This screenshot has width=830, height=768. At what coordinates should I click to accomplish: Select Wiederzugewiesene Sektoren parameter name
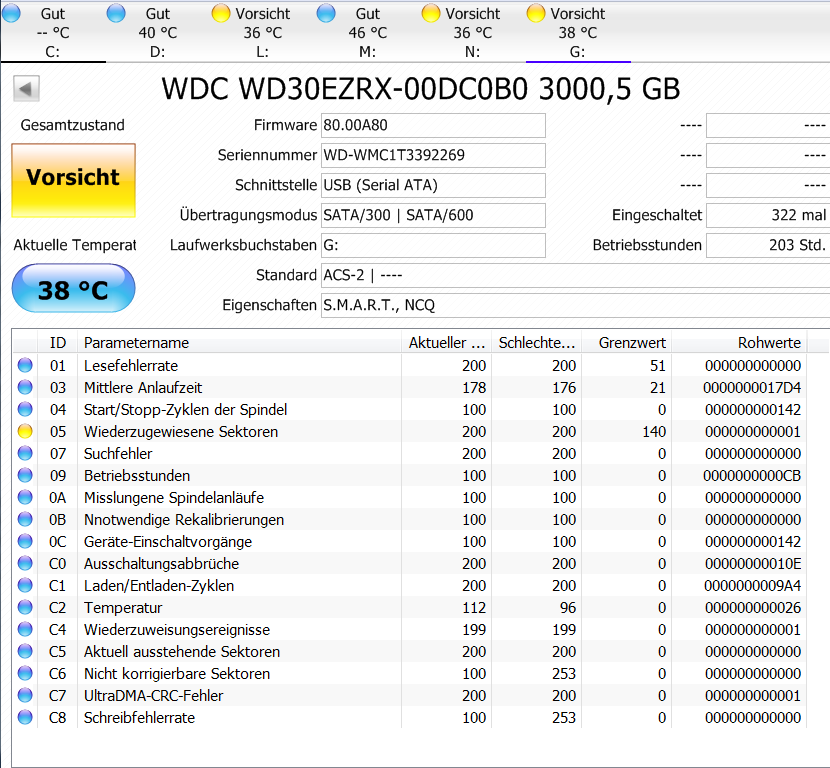click(x=181, y=432)
